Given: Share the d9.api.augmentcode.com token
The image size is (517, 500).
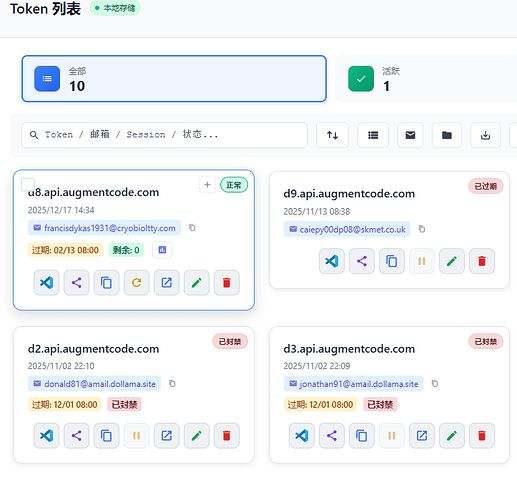Looking at the screenshot, I should (x=362, y=261).
